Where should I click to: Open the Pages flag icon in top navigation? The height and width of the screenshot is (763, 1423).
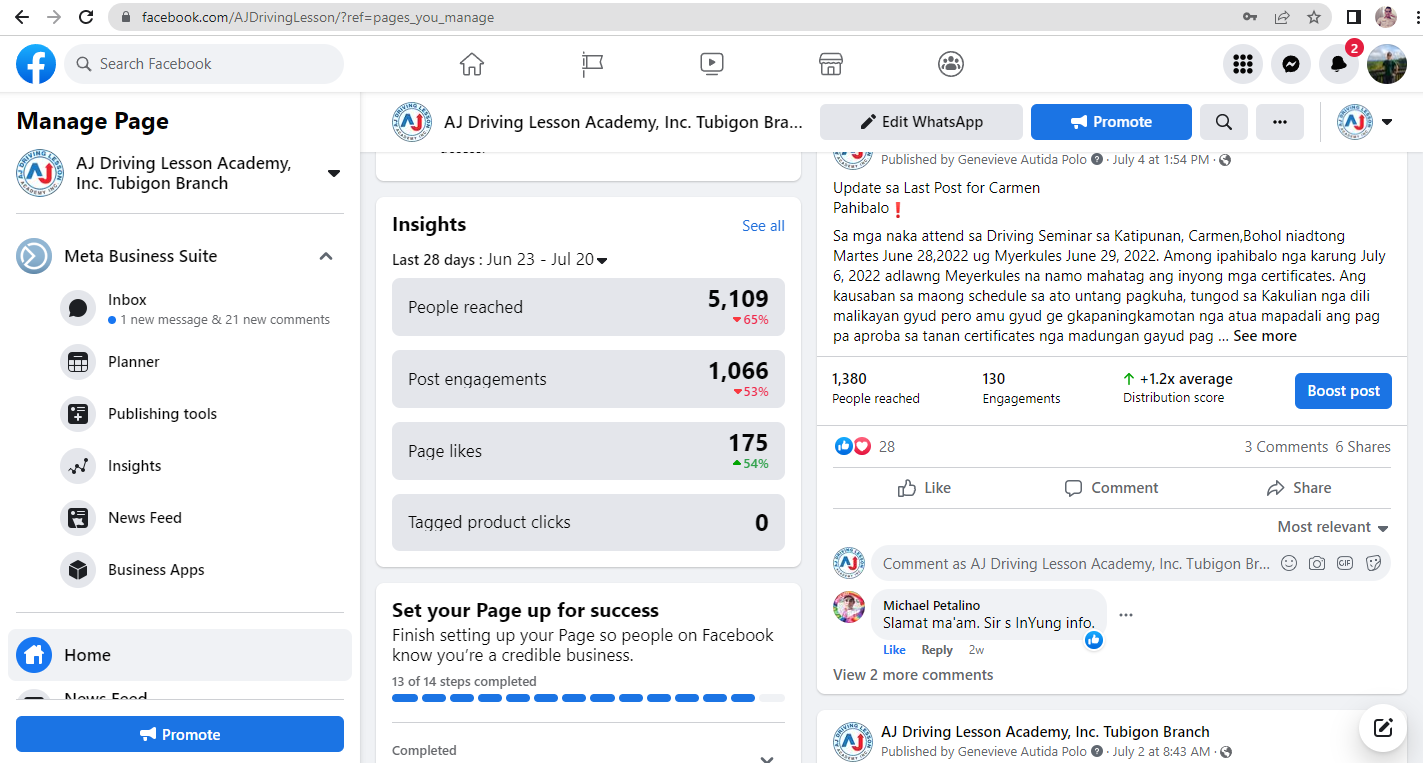592,64
